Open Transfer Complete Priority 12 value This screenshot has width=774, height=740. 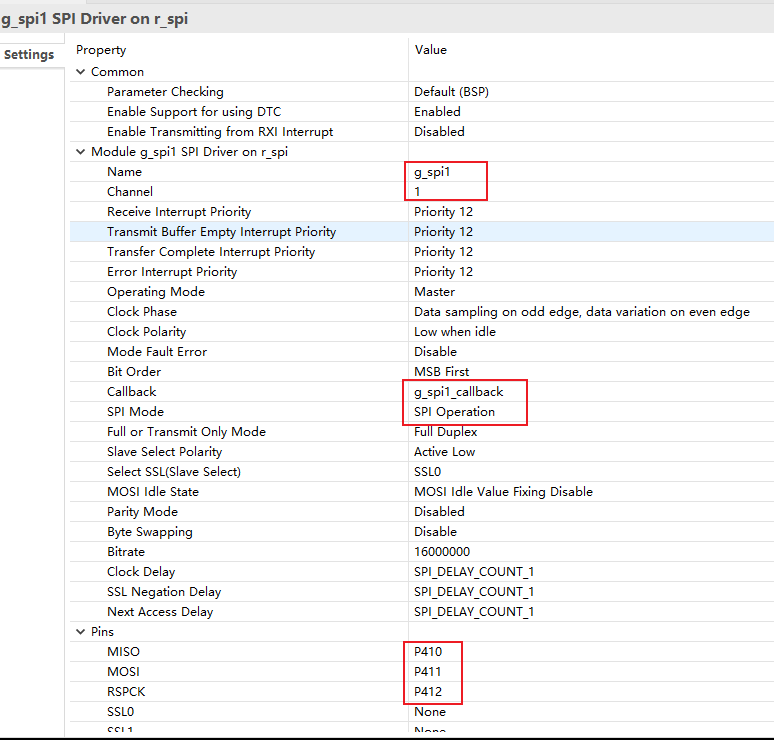pos(443,252)
